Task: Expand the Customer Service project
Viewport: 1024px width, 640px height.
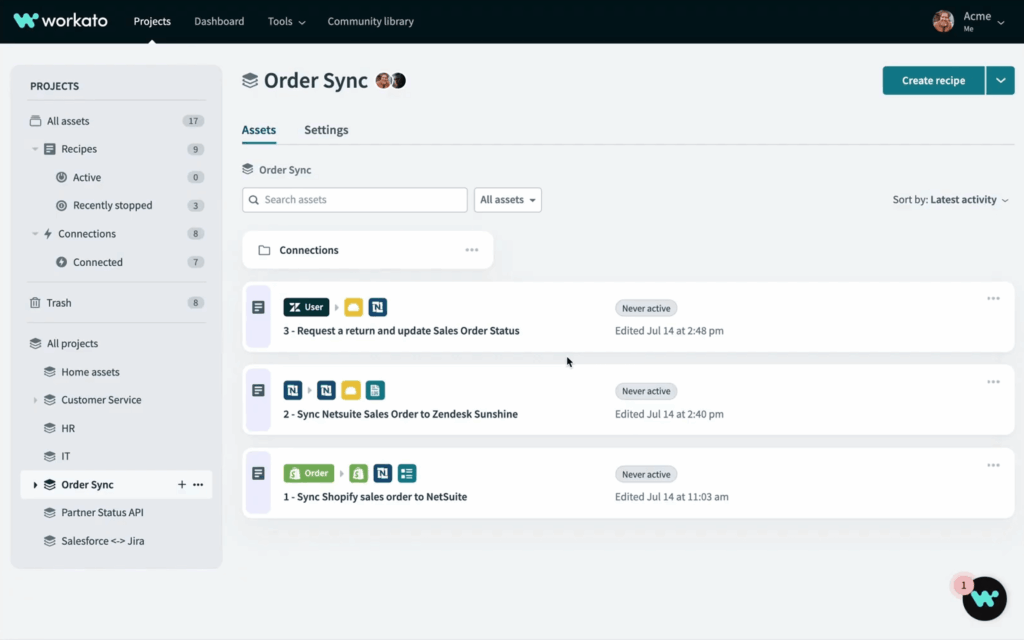Action: 35,400
